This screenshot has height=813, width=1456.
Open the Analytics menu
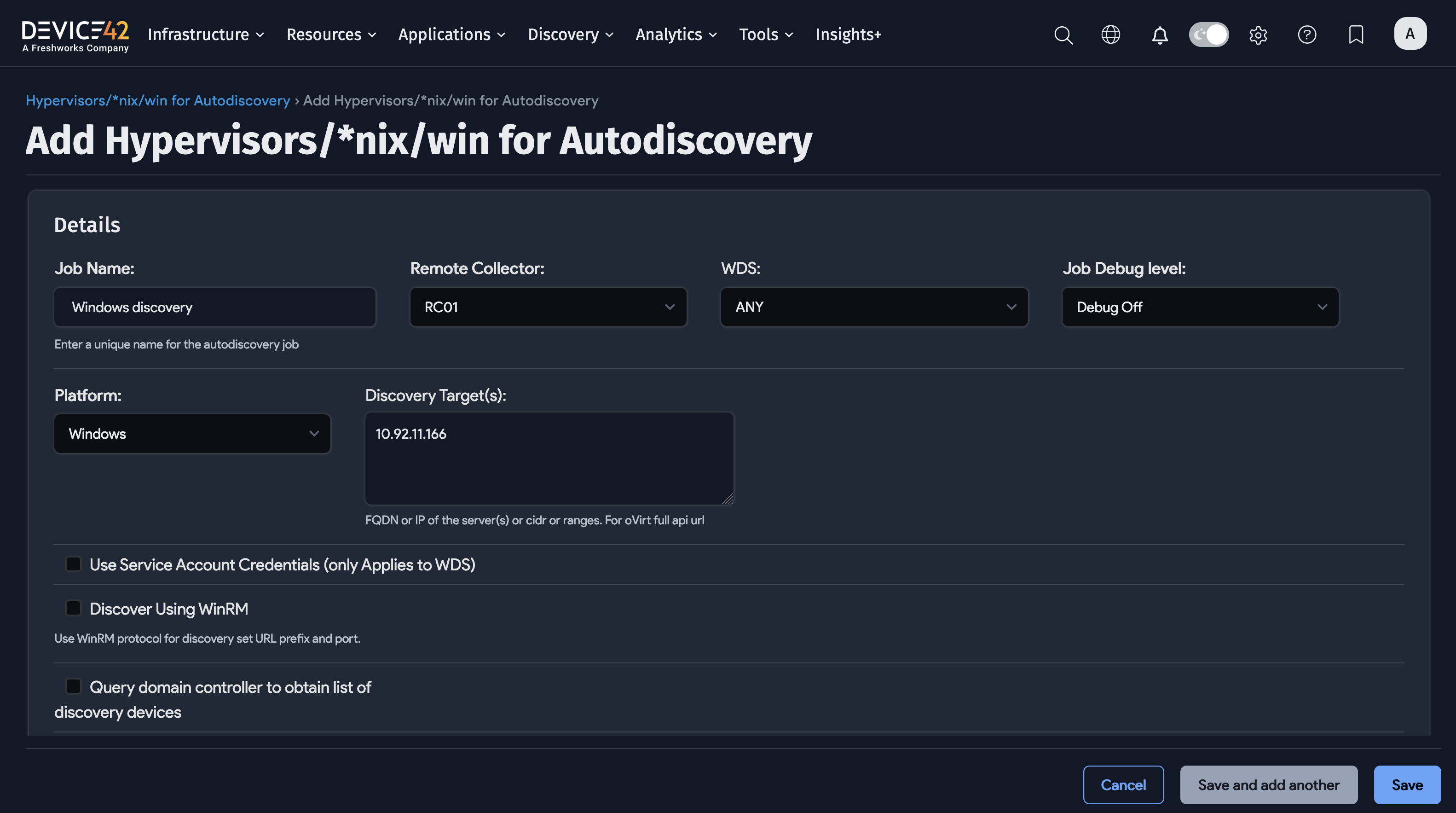pyautogui.click(x=676, y=35)
